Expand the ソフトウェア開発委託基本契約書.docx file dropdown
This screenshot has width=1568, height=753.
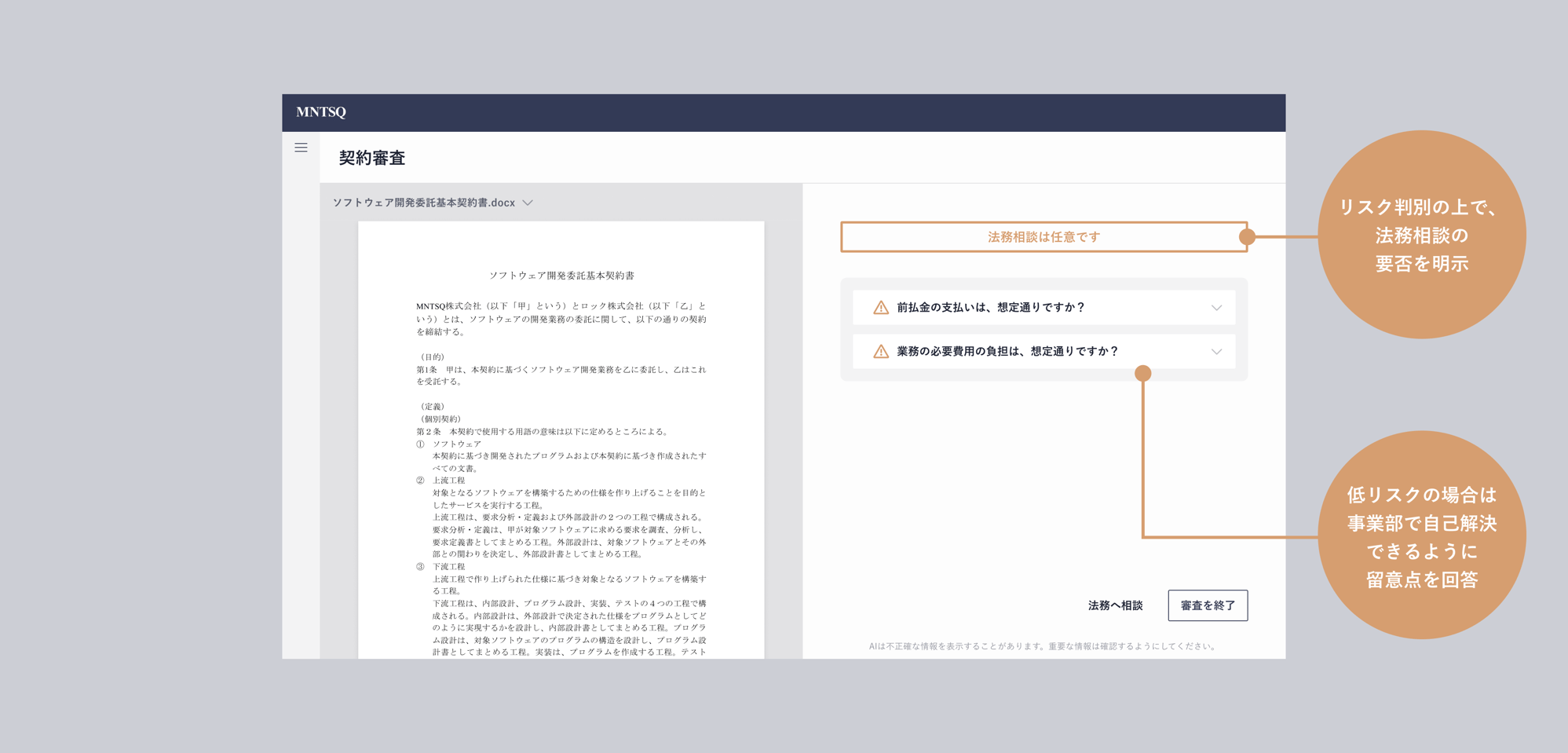[x=528, y=203]
